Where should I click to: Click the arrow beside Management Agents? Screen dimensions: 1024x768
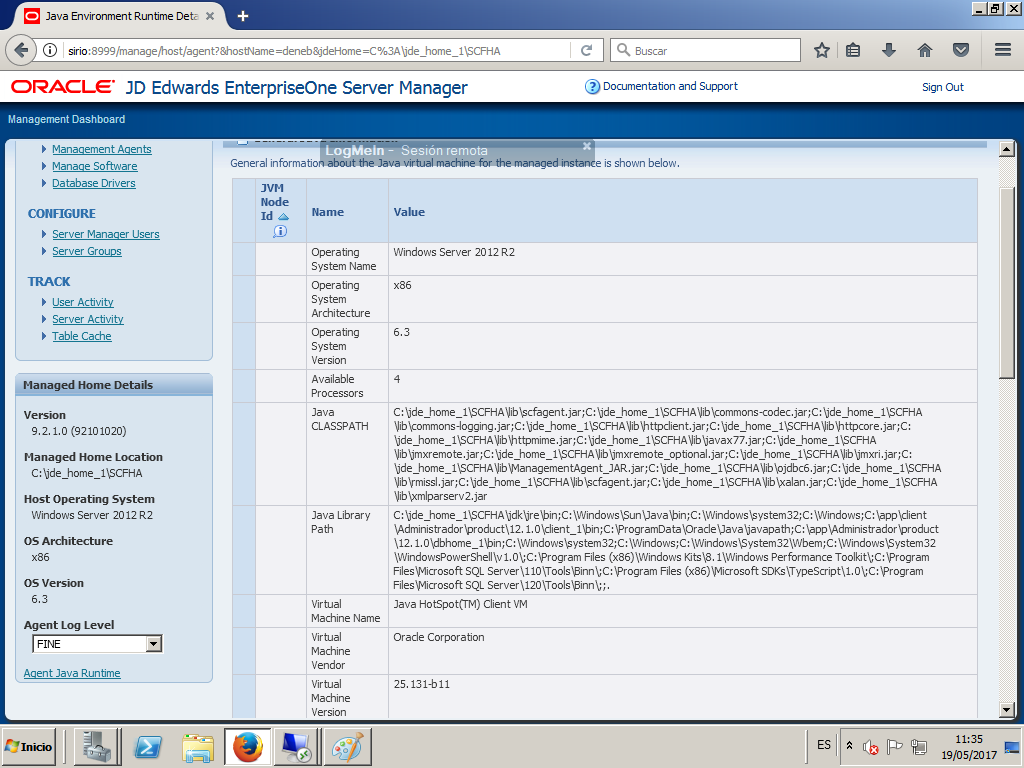(x=44, y=149)
